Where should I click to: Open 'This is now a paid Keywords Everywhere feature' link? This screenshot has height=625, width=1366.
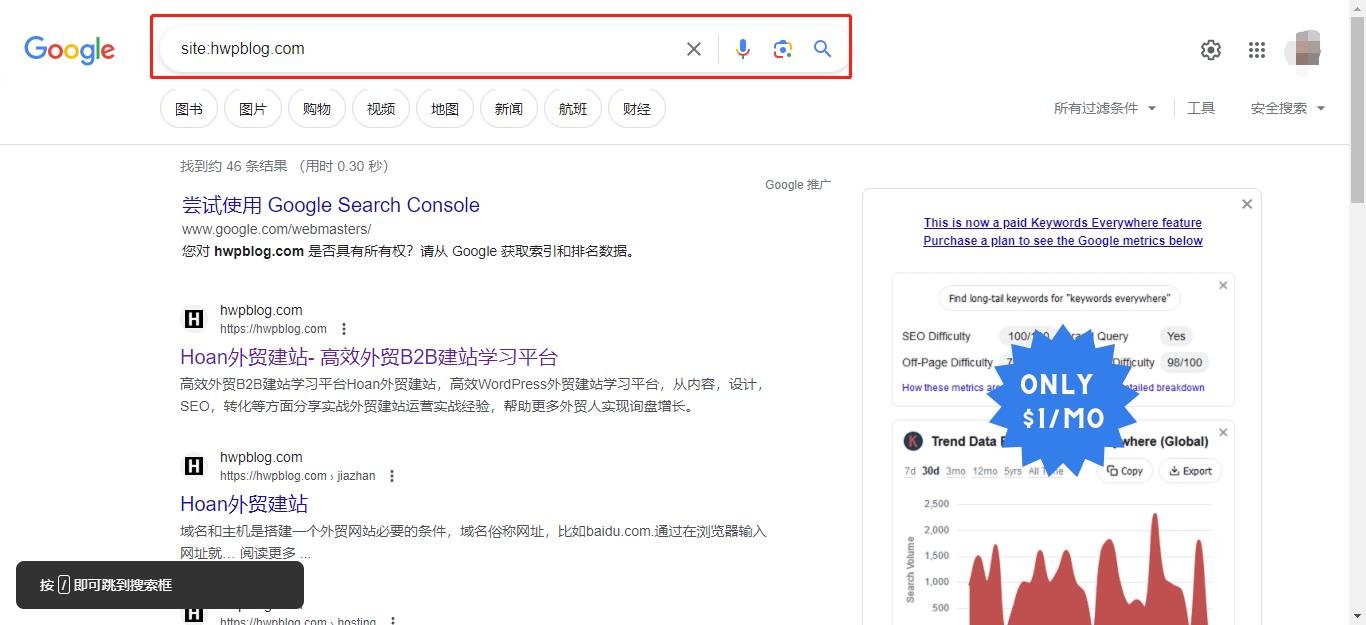coord(1063,223)
